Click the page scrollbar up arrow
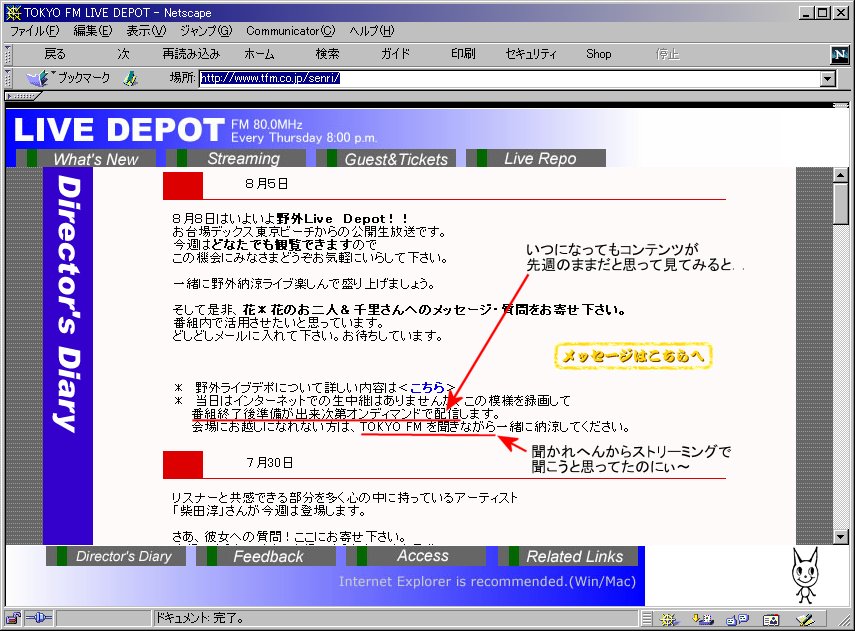The height and width of the screenshot is (631, 855). pos(840,175)
